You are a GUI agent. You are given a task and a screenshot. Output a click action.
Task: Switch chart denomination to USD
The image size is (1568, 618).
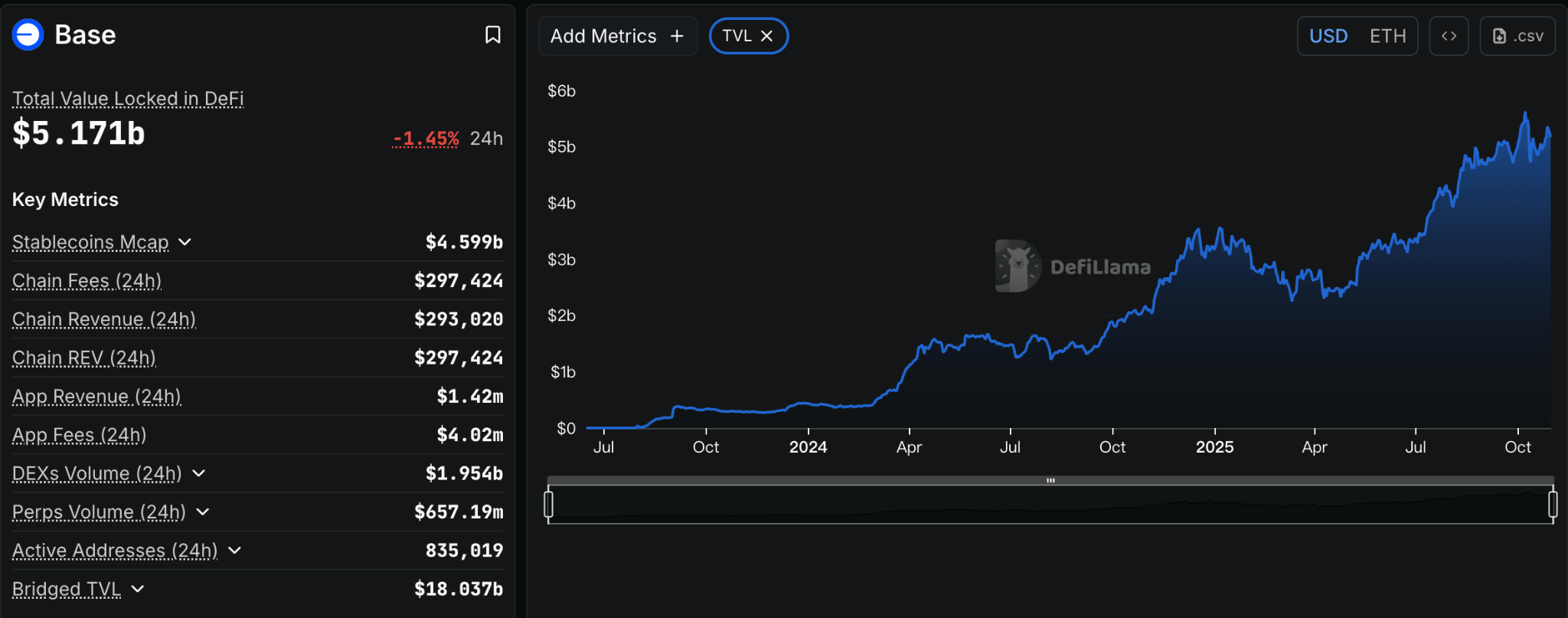[1328, 36]
